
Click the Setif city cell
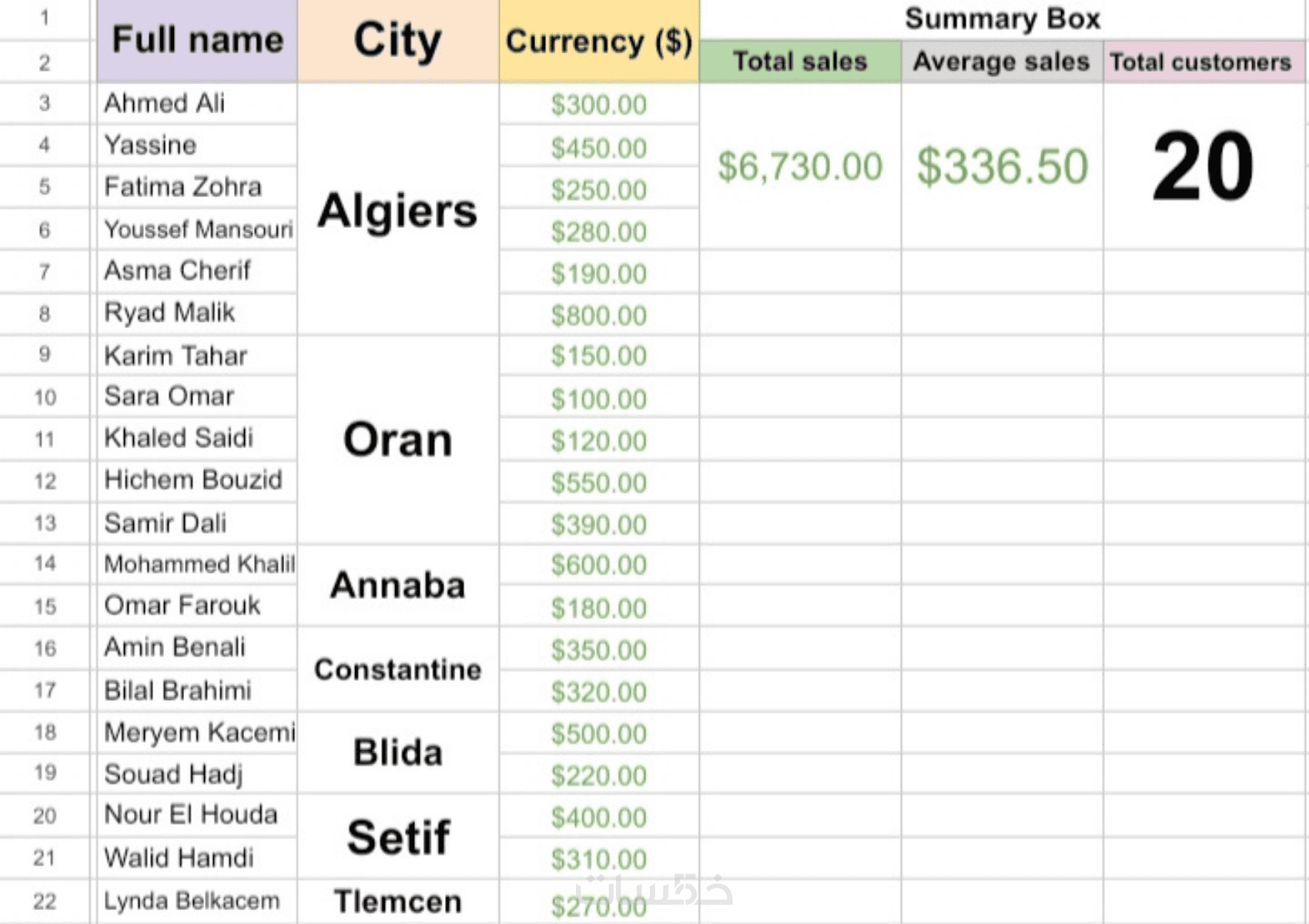(x=398, y=837)
